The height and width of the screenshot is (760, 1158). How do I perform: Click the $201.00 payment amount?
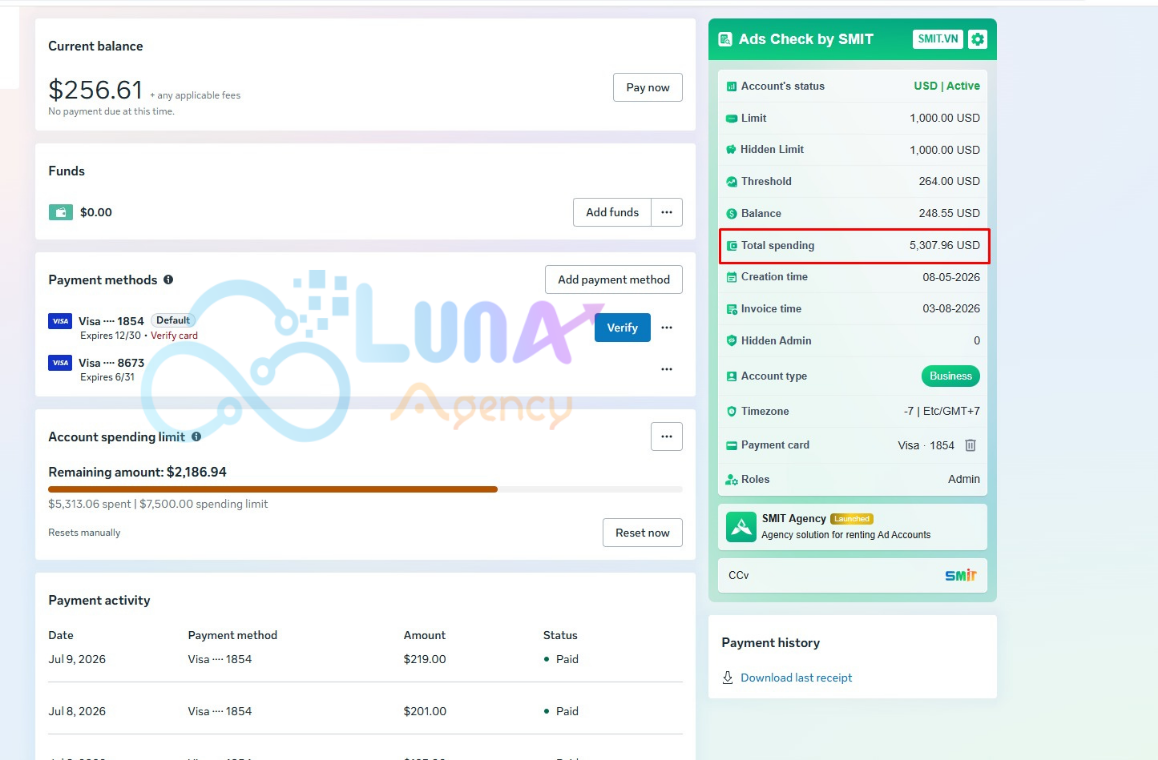[425, 711]
